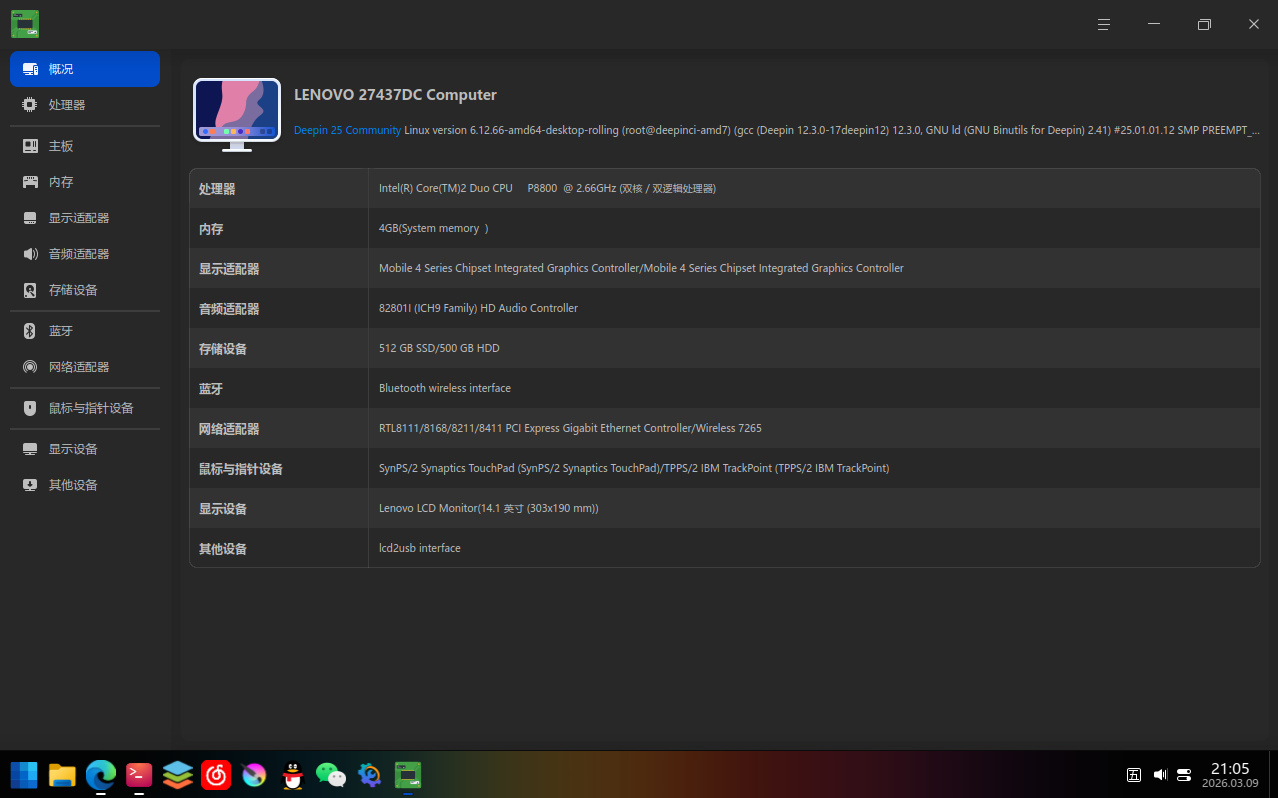Open the gear search app on taskbar

[369, 775]
